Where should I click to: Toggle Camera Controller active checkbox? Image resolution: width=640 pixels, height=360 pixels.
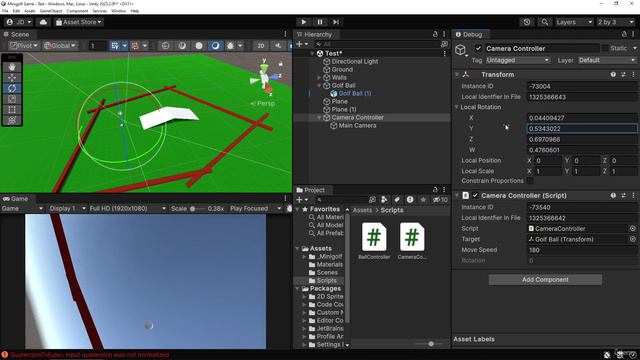(x=478, y=48)
